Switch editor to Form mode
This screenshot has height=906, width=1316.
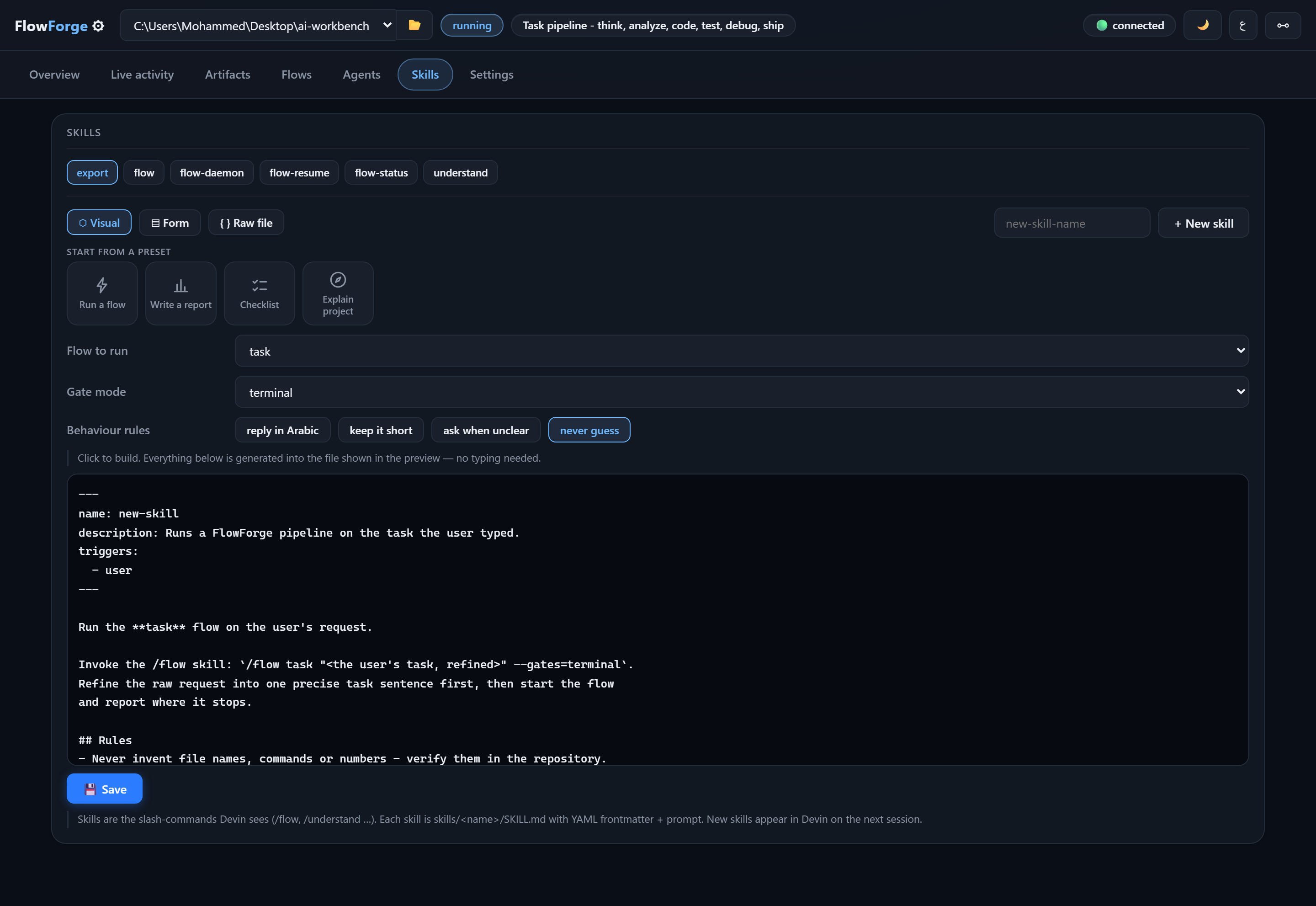tap(170, 222)
